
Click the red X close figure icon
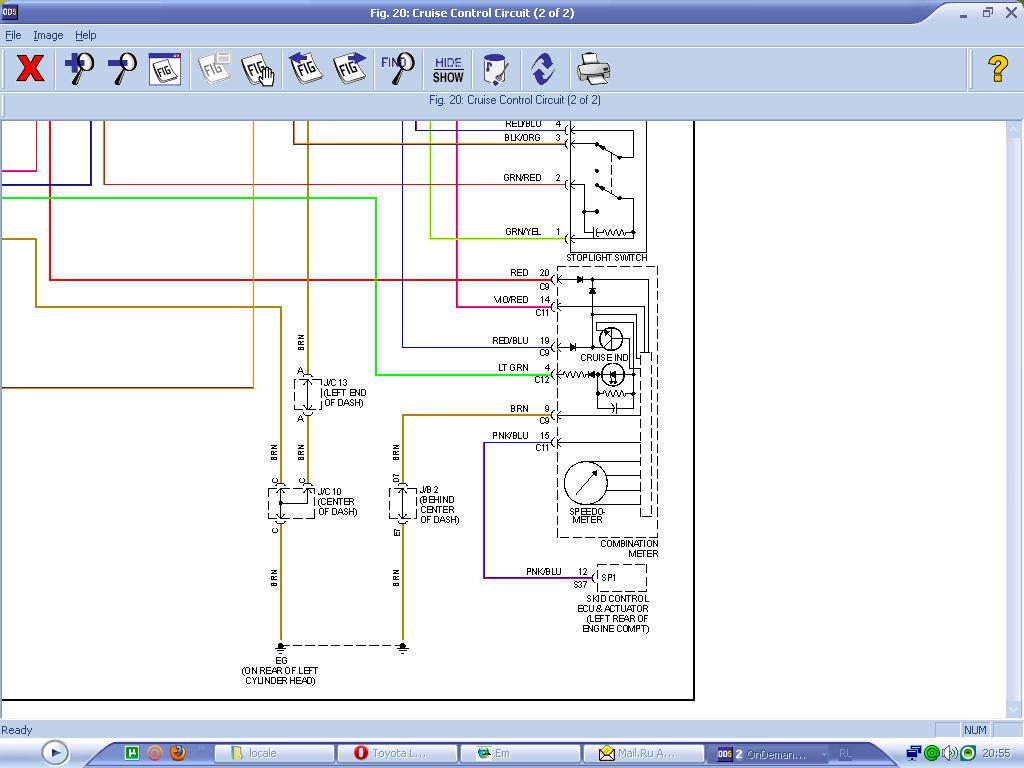click(30, 69)
